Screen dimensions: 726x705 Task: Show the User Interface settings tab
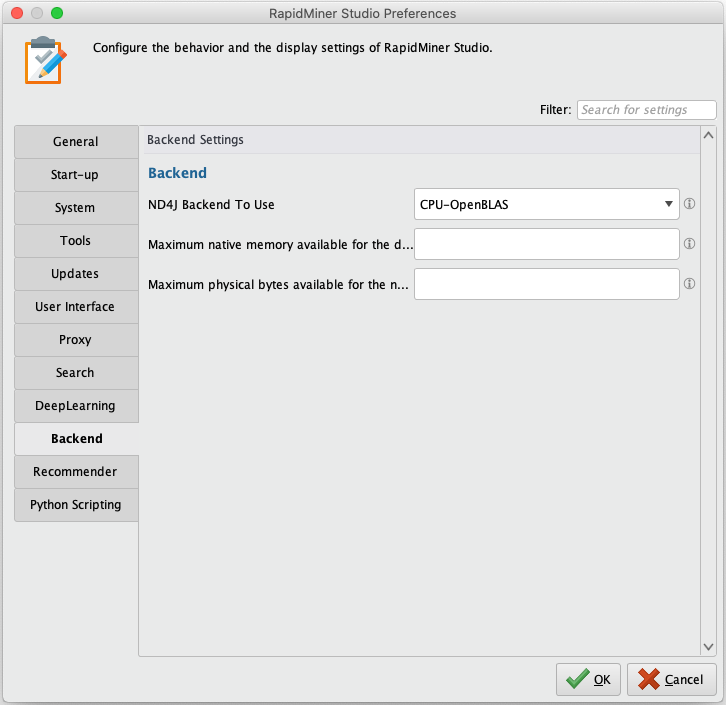coord(76,307)
